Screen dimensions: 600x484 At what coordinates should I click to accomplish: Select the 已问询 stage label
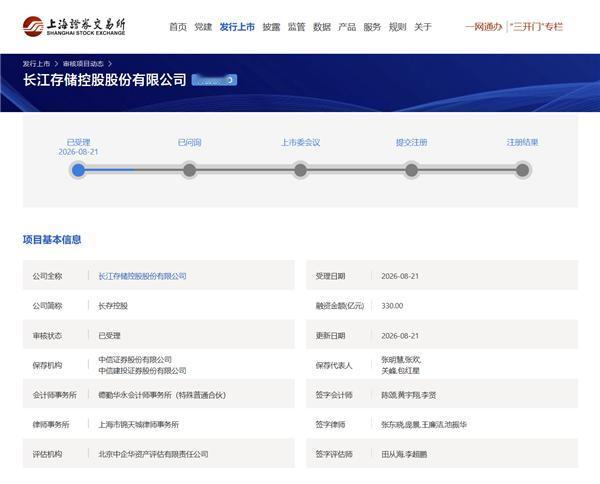click(x=189, y=142)
